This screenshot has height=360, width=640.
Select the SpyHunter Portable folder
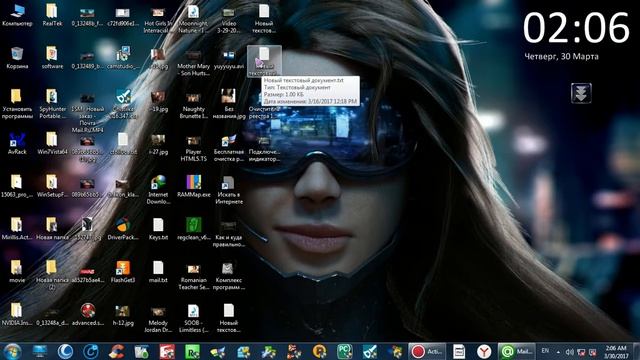[x=52, y=104]
